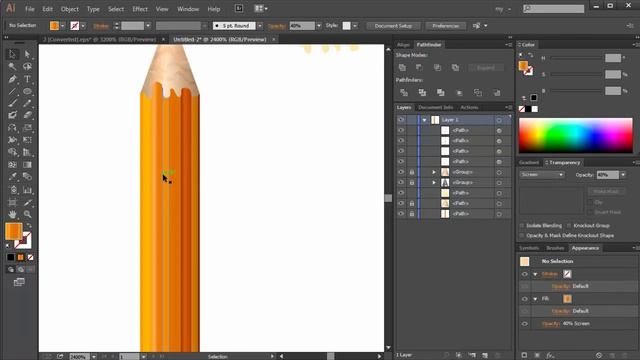The height and width of the screenshot is (360, 640).
Task: Open the zoom level dropdown at bottom
Action: [94, 357]
